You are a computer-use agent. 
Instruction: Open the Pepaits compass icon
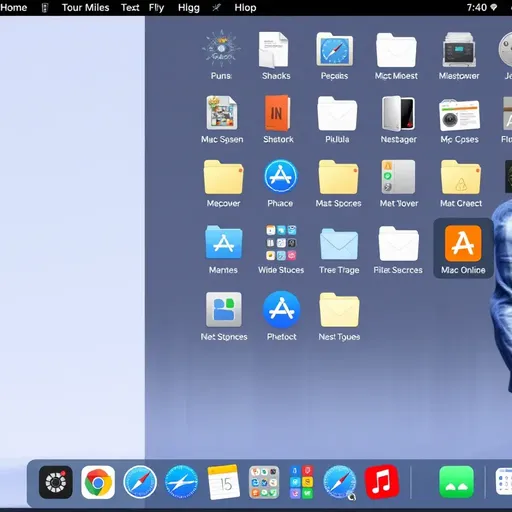335,49
